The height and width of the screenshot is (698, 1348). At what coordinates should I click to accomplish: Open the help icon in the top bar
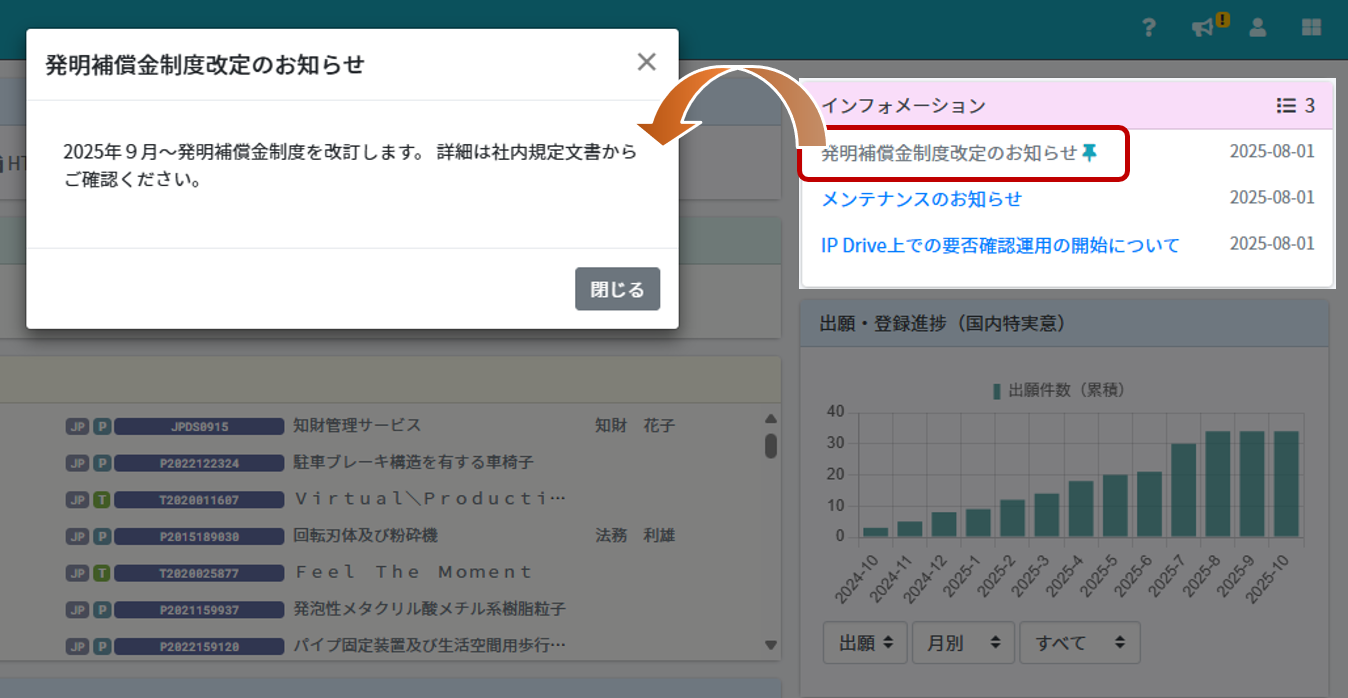(x=1148, y=27)
